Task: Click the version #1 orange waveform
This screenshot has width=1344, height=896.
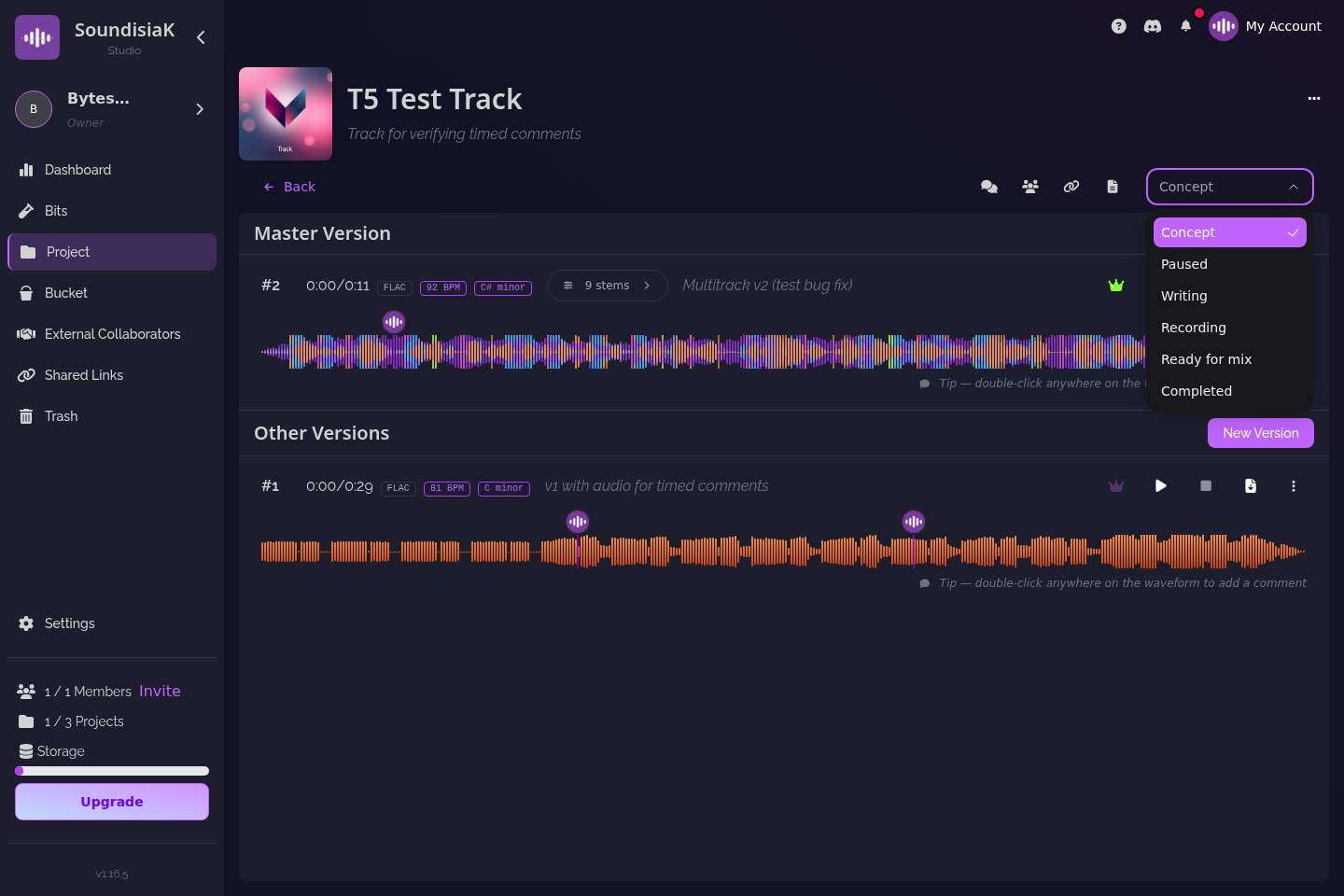Action: tap(784, 552)
